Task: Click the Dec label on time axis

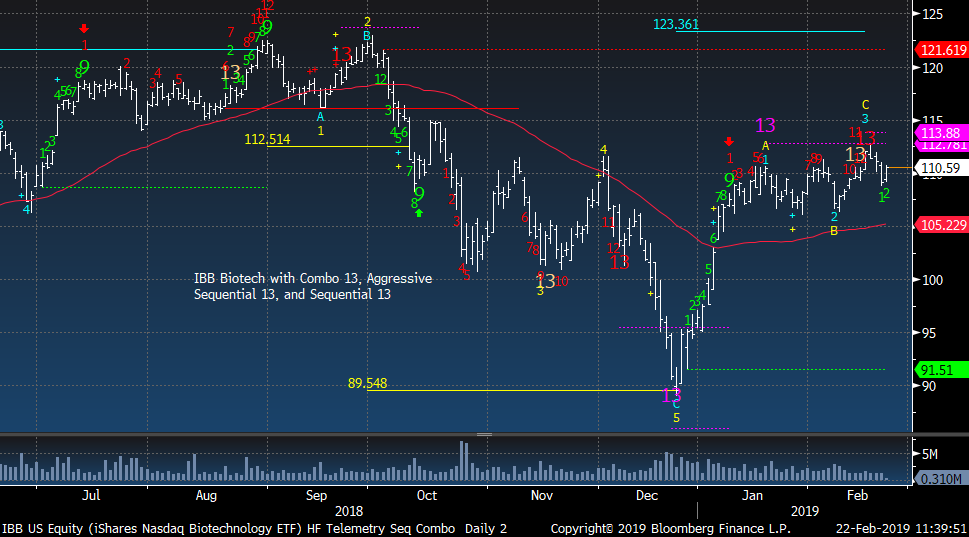Action: [x=647, y=496]
